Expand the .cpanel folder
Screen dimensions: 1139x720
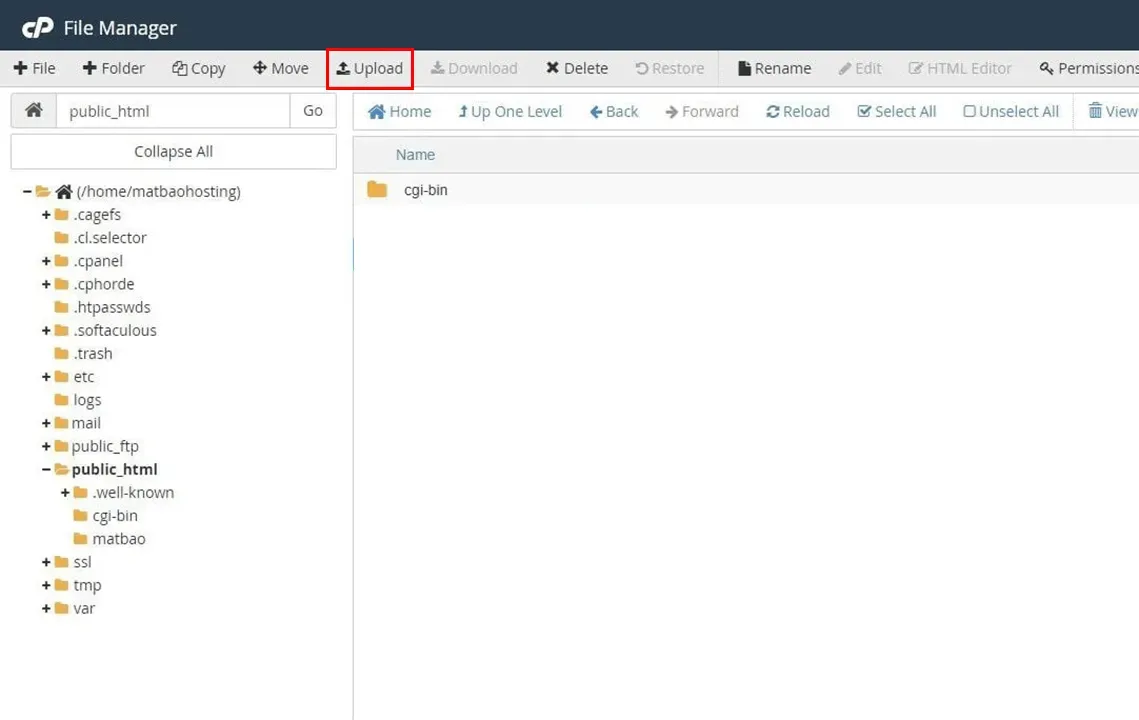click(46, 262)
